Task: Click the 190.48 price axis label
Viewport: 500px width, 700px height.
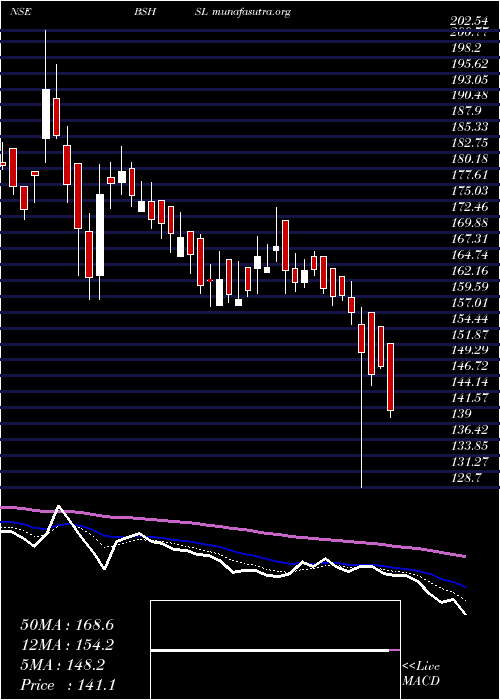Action: tap(469, 95)
